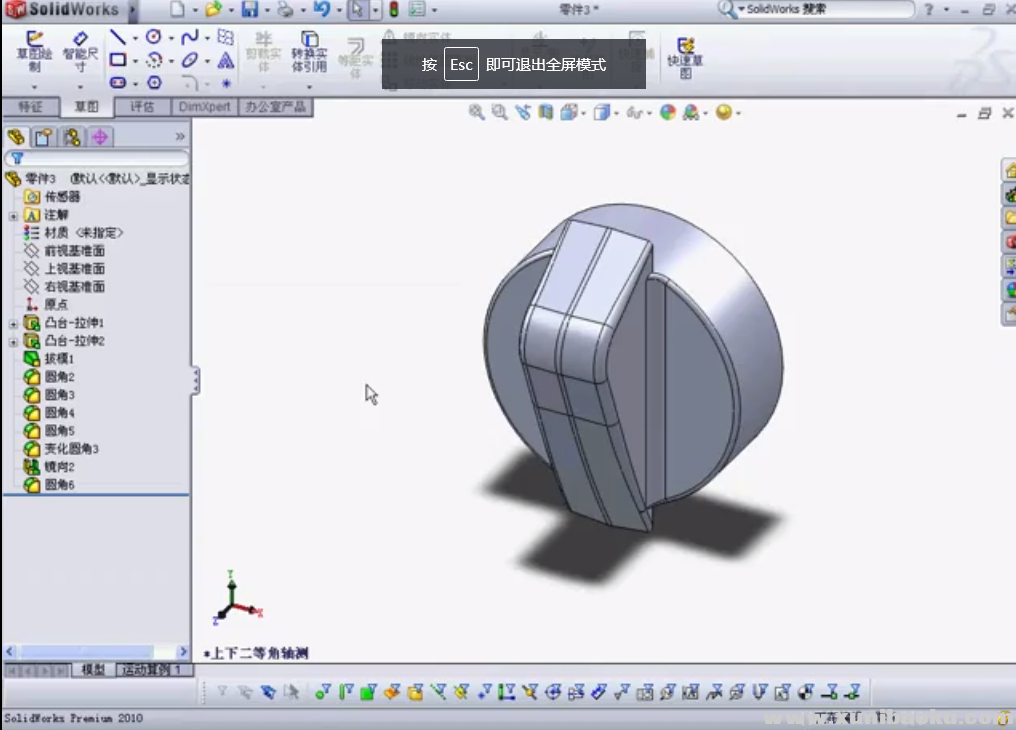Click the Save icon in title toolbar
Viewport: 1016px width, 730px height.
point(249,10)
